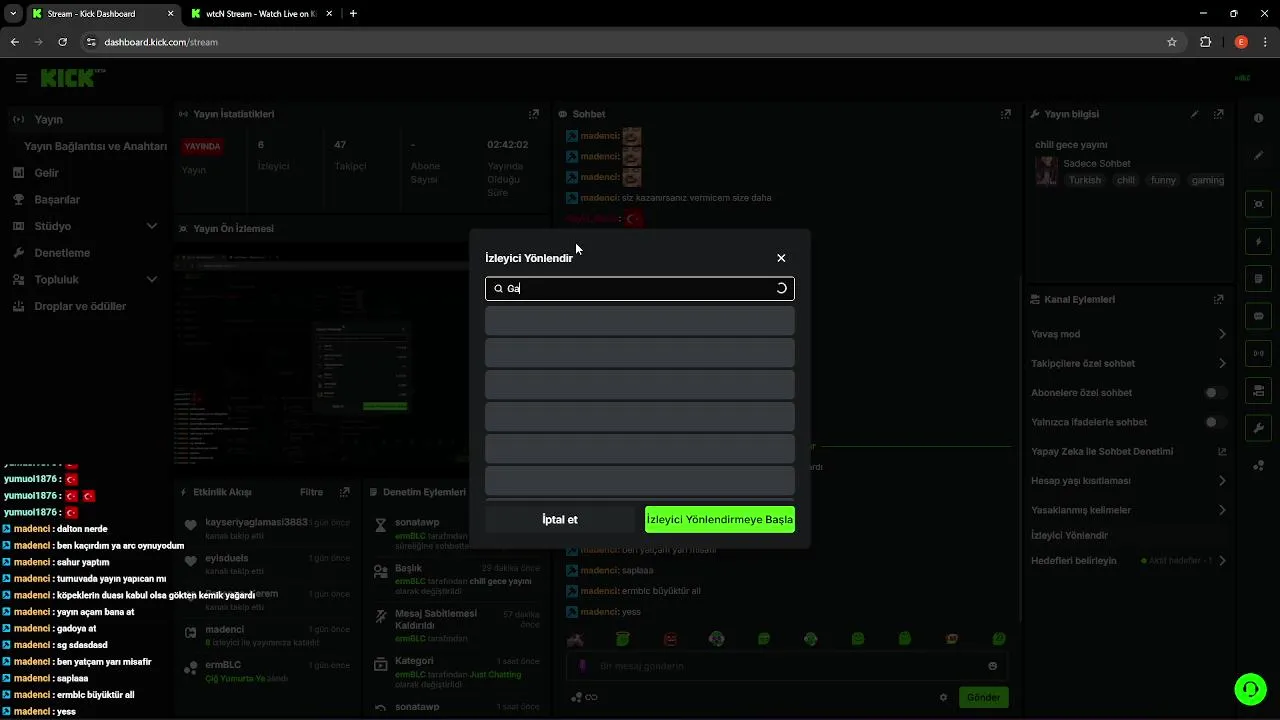This screenshot has height=720, width=1280.
Task: Open the browser extensions menu
Action: pyautogui.click(x=1205, y=42)
